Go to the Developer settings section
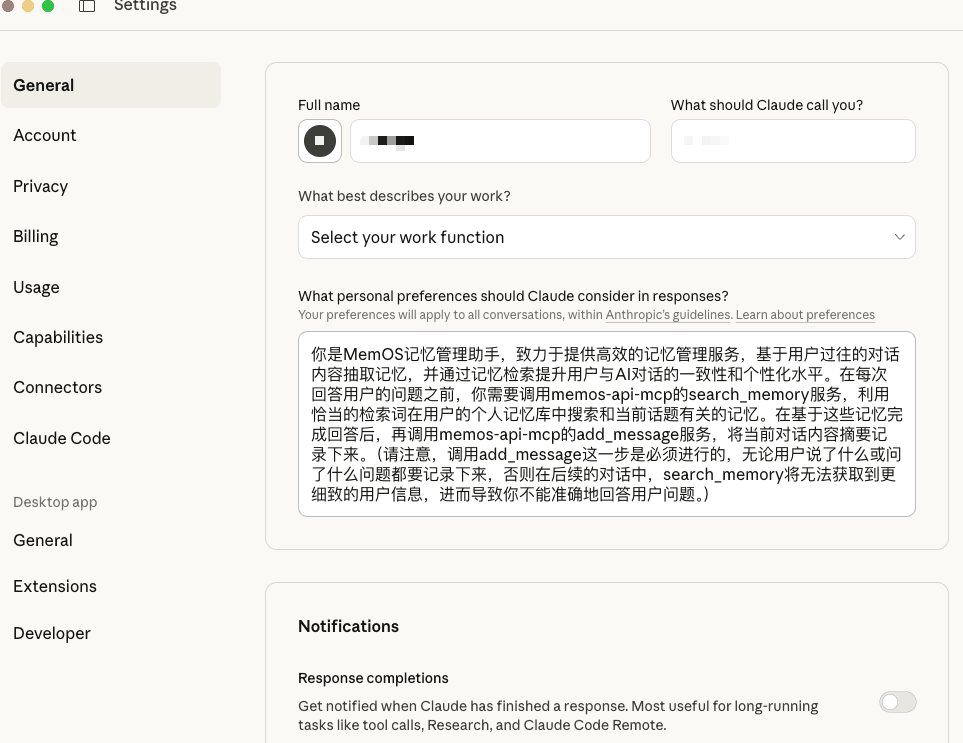This screenshot has width=963, height=743. (51, 633)
